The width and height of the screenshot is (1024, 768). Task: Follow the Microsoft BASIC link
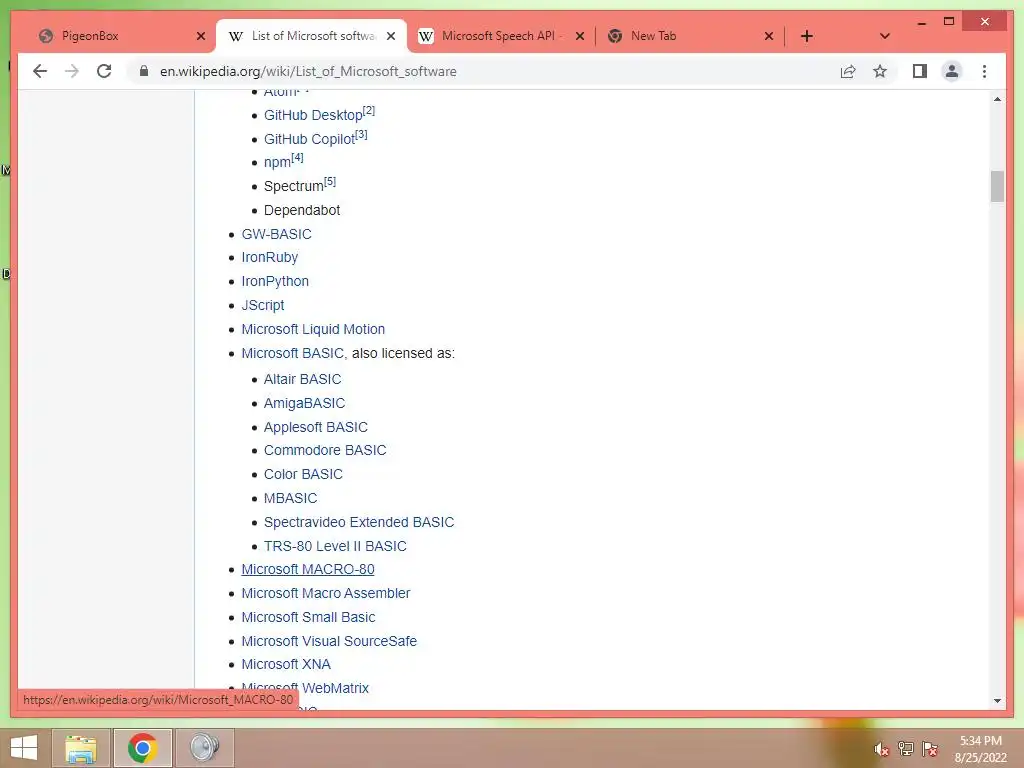coord(293,353)
